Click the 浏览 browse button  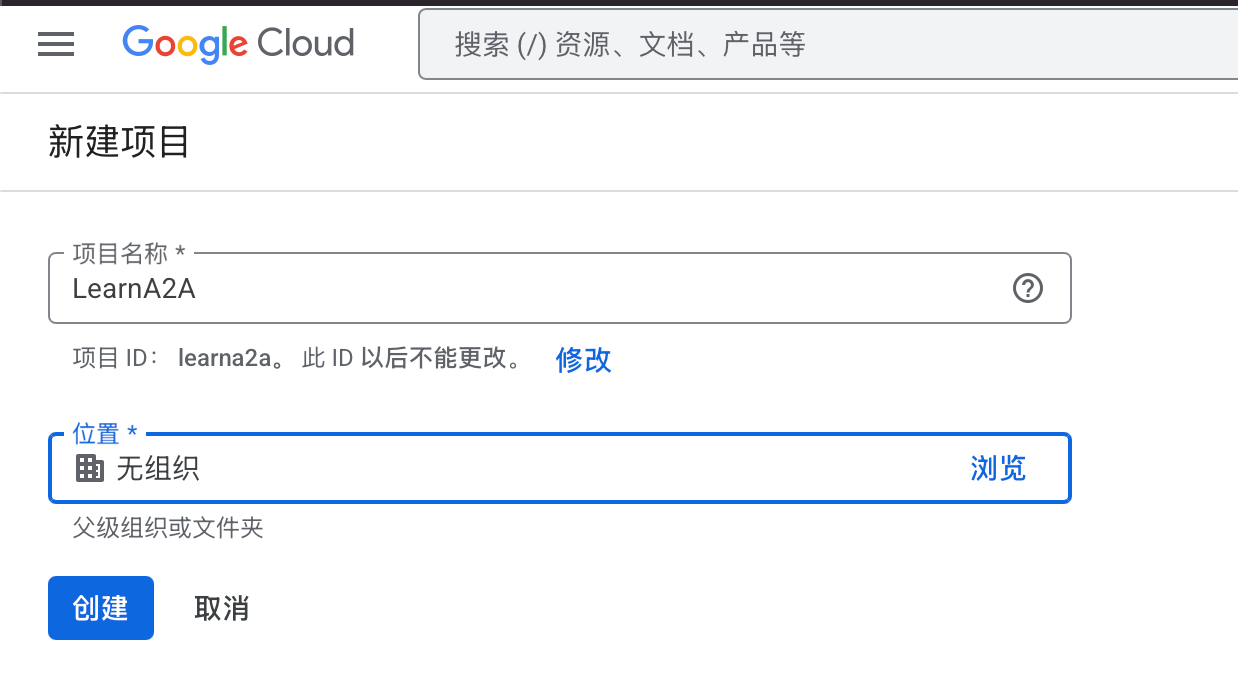point(997,468)
